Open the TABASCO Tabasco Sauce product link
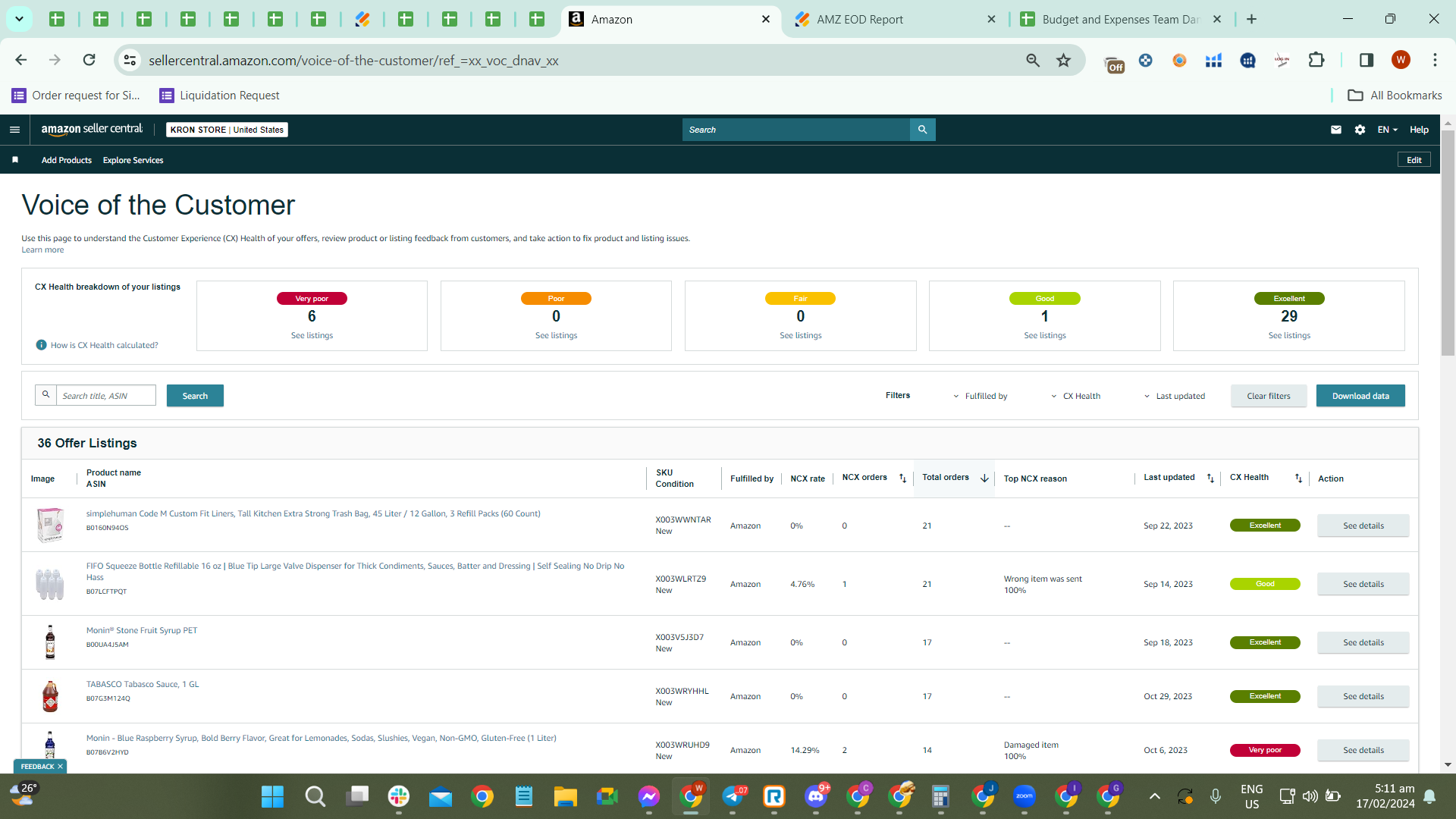 point(143,684)
